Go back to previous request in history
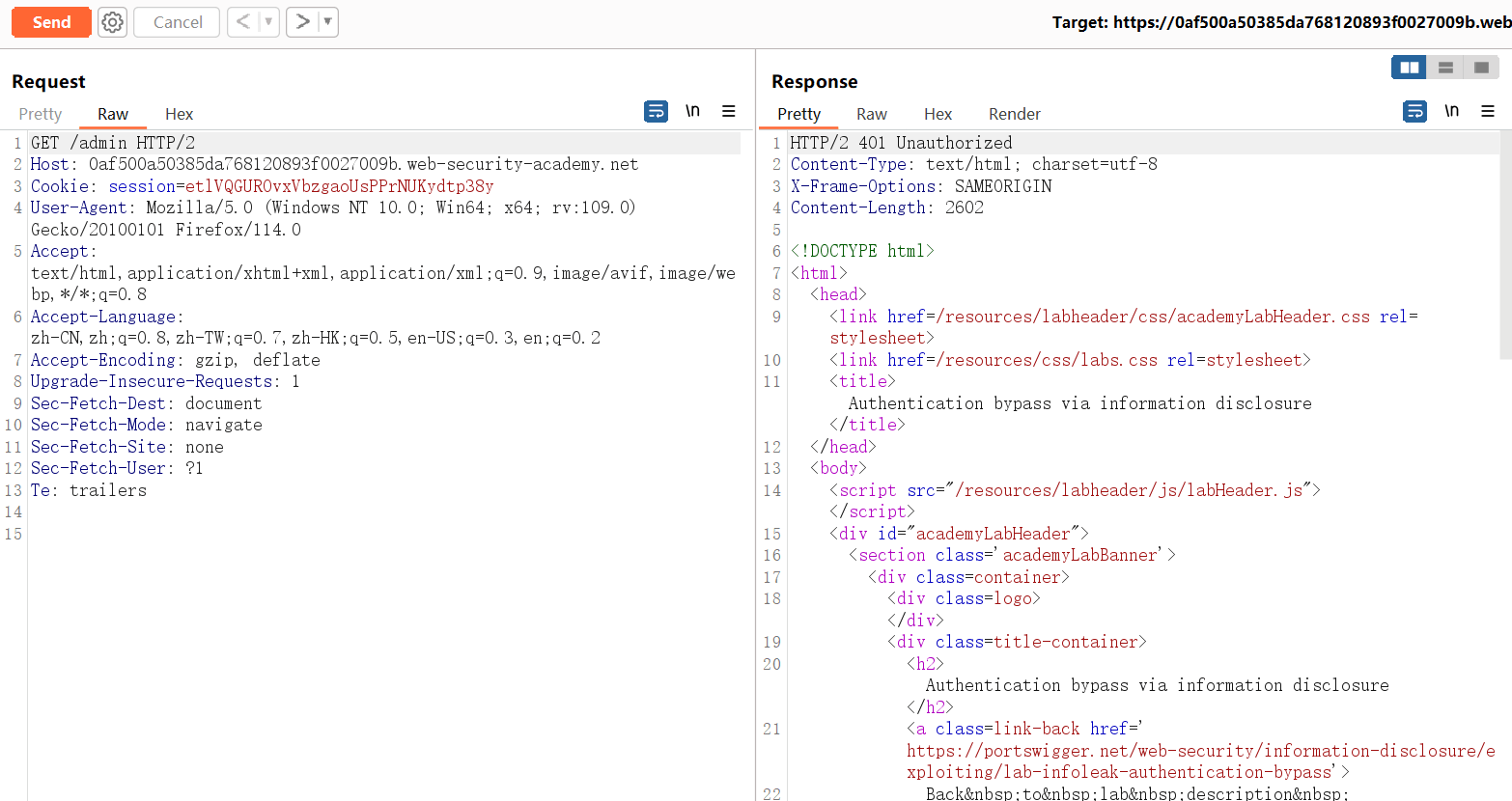The image size is (1512, 801). 243,22
